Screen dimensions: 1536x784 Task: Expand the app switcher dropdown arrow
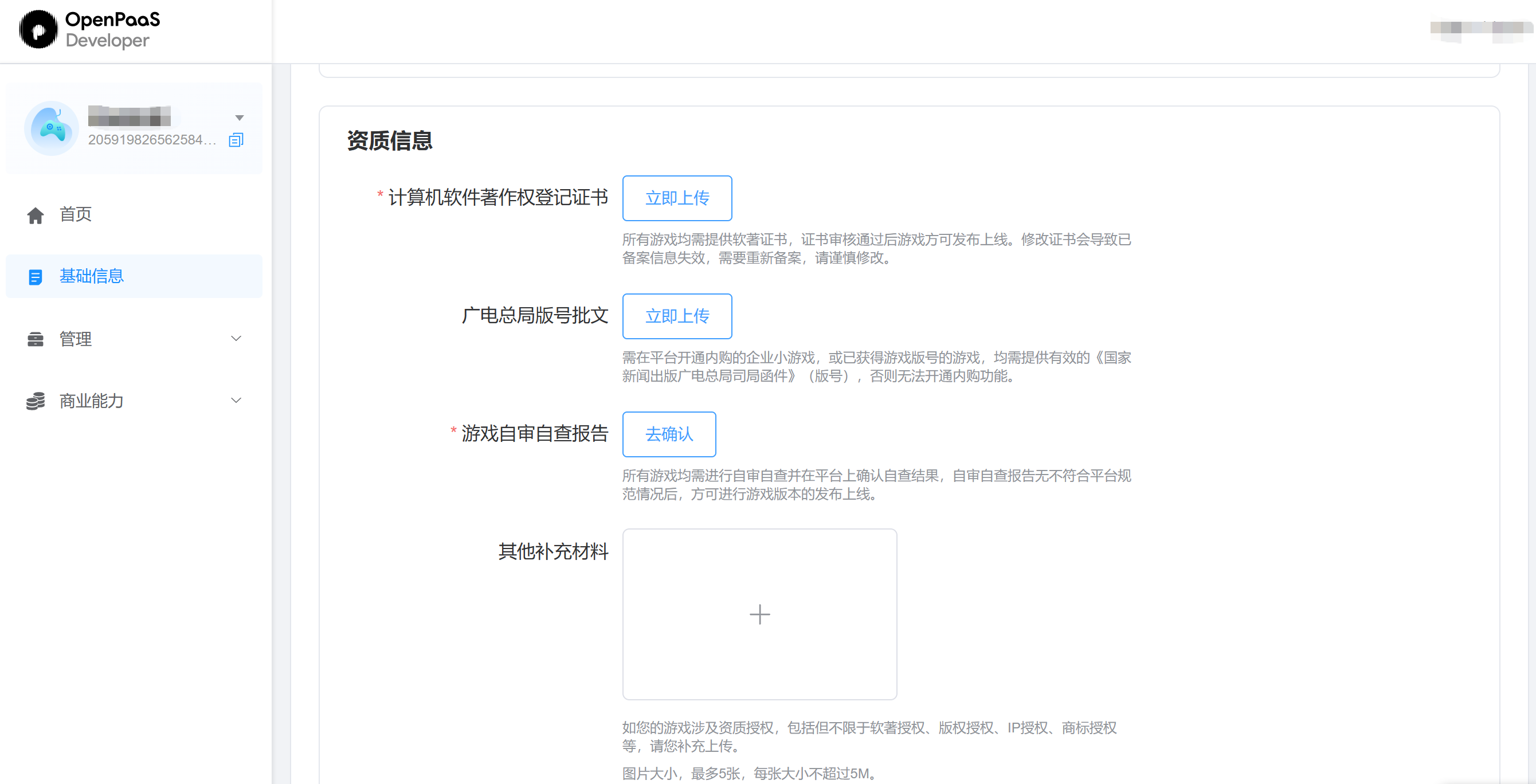239,117
